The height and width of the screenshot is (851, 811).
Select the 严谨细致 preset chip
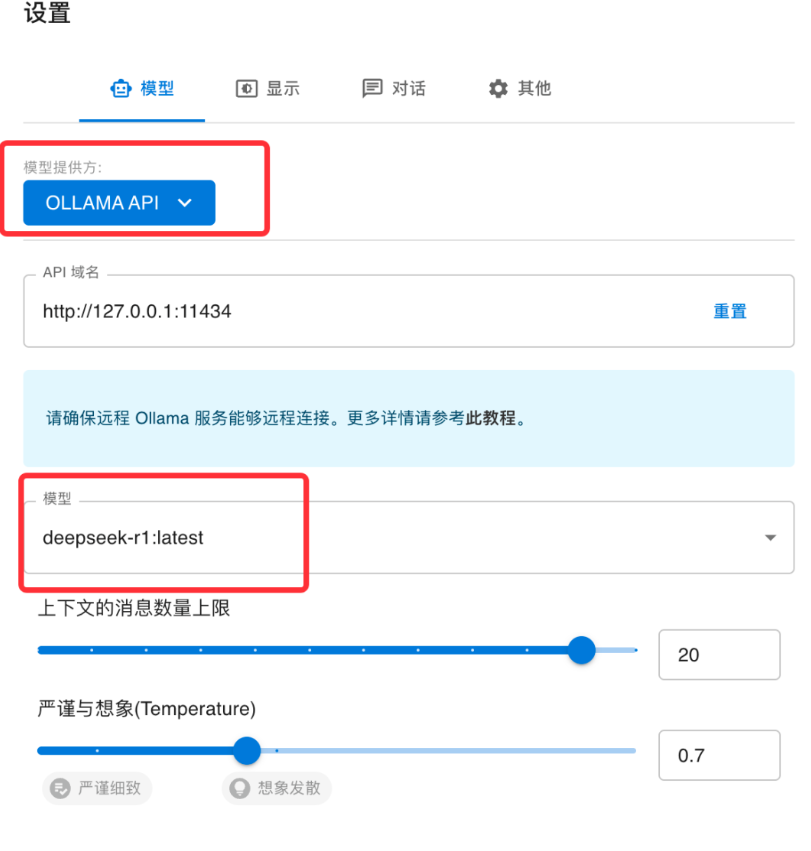coord(97,788)
